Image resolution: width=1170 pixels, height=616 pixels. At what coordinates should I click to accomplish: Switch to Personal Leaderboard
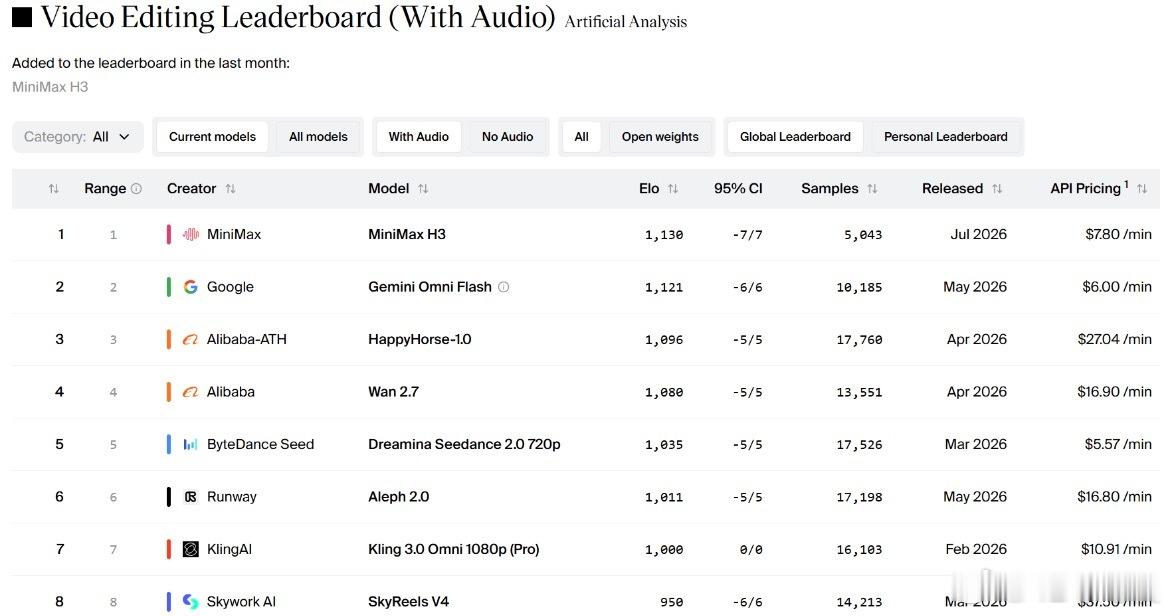(x=945, y=136)
